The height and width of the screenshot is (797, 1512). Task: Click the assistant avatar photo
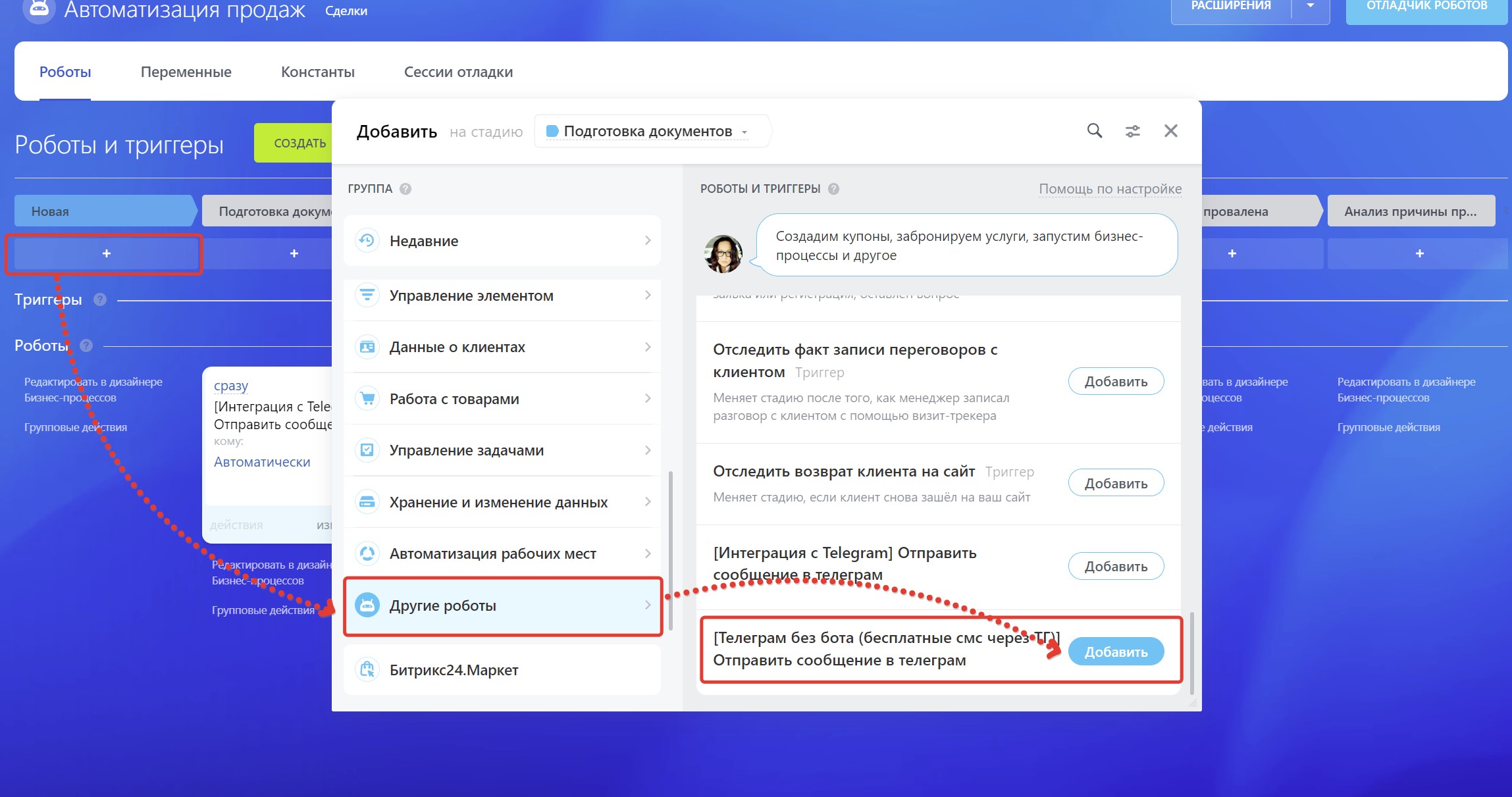tap(723, 253)
